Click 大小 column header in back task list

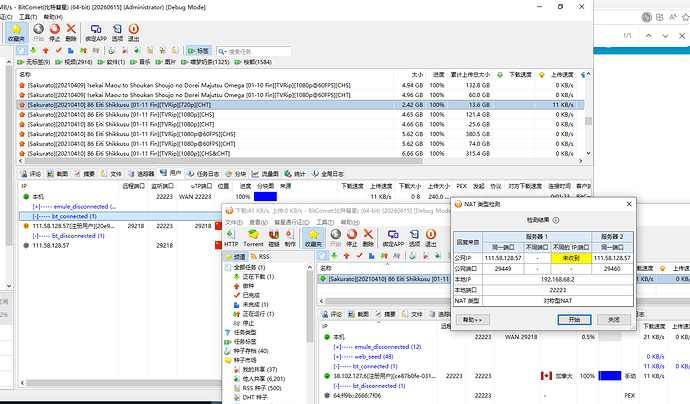tap(417, 75)
